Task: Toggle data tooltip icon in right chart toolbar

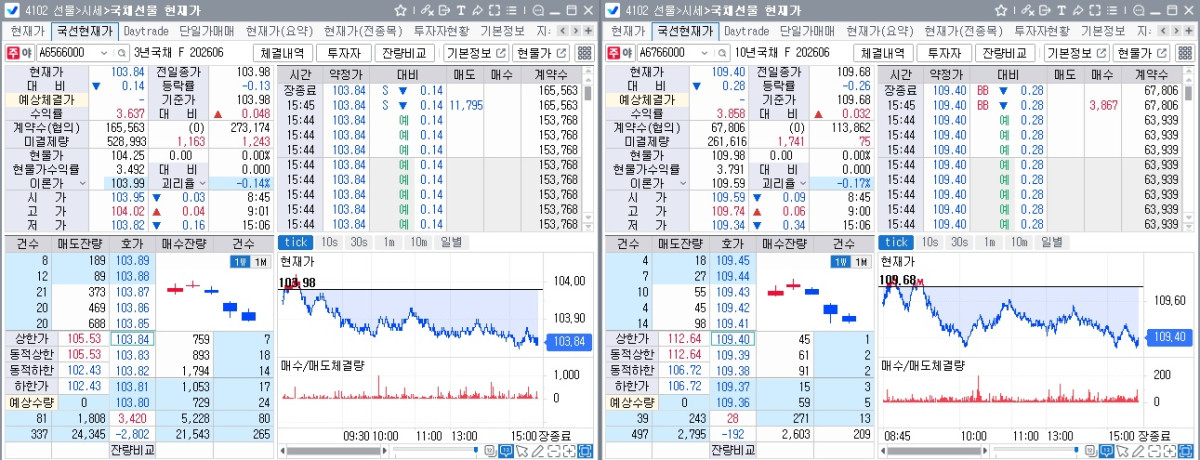Action: coord(1108,451)
